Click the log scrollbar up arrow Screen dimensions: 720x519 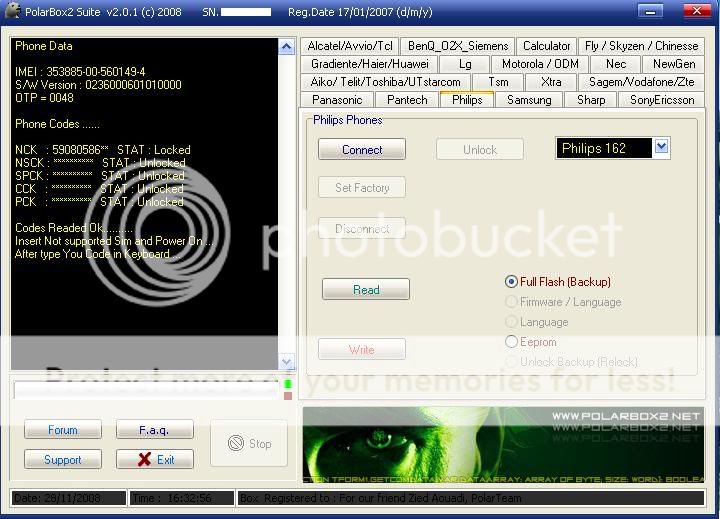[287, 46]
